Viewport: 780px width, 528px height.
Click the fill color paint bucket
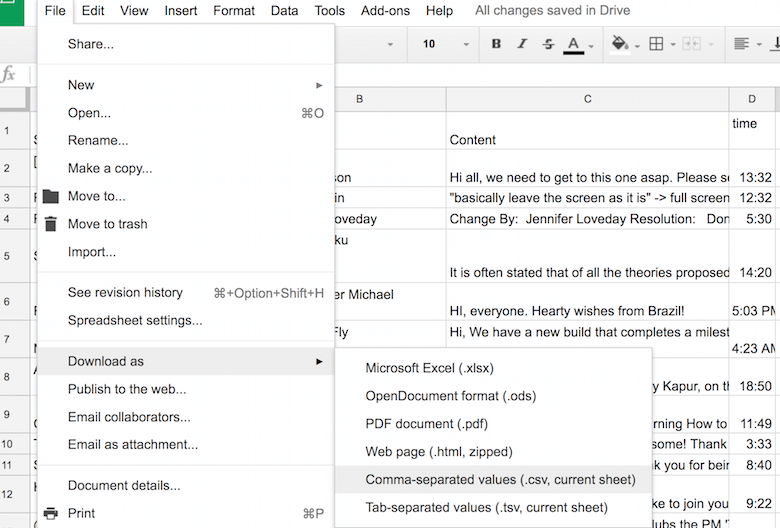tap(619, 44)
